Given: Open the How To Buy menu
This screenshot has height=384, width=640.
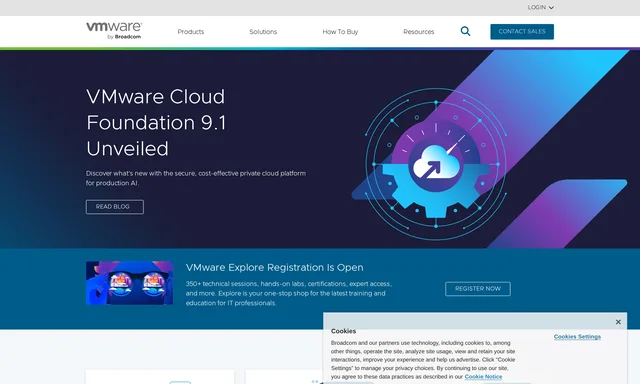Looking at the screenshot, I should click(x=340, y=32).
